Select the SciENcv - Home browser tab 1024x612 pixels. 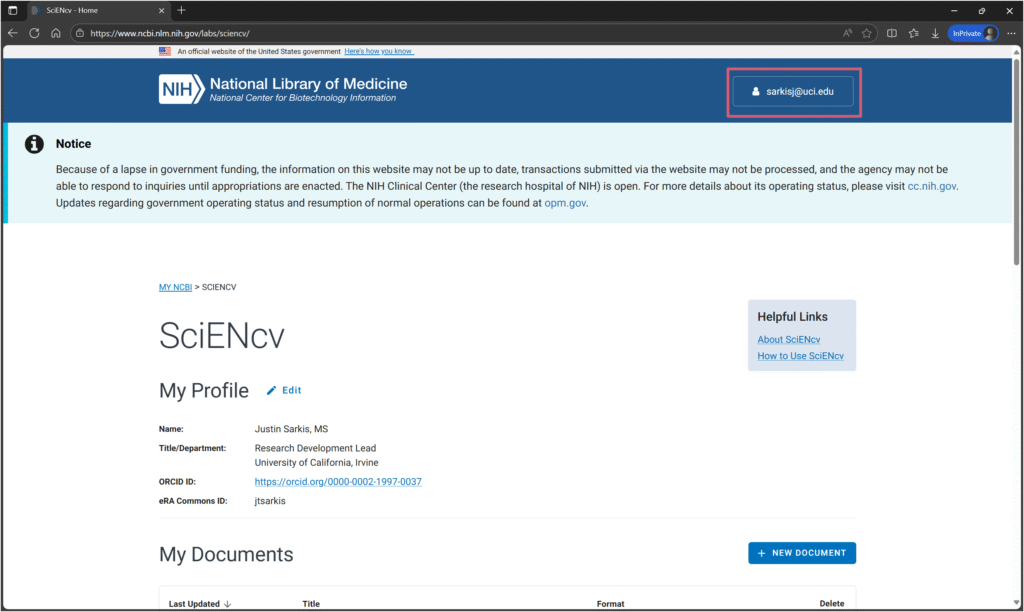pos(95,10)
